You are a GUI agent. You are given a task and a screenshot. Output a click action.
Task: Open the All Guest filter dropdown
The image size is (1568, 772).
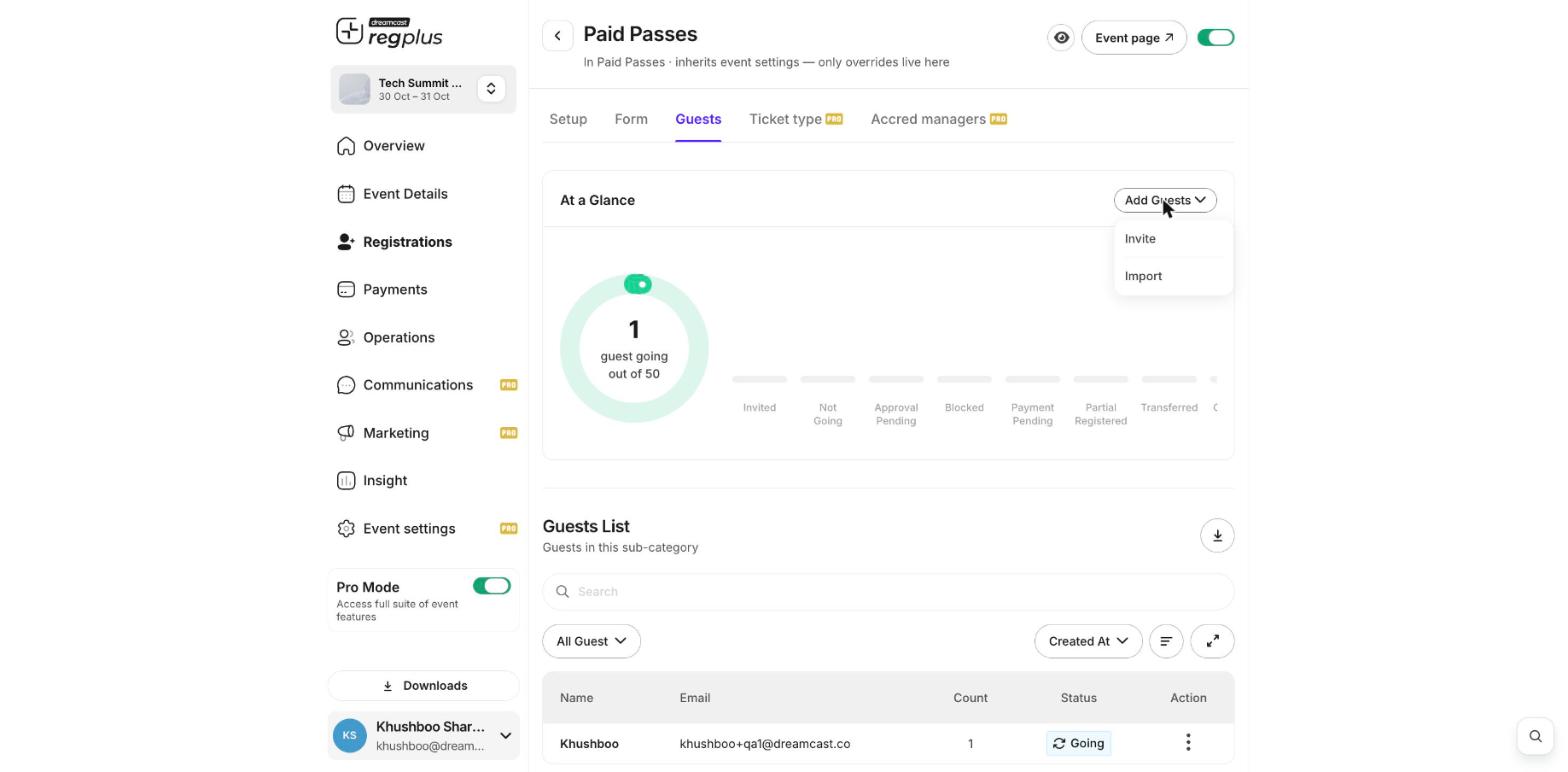(591, 641)
